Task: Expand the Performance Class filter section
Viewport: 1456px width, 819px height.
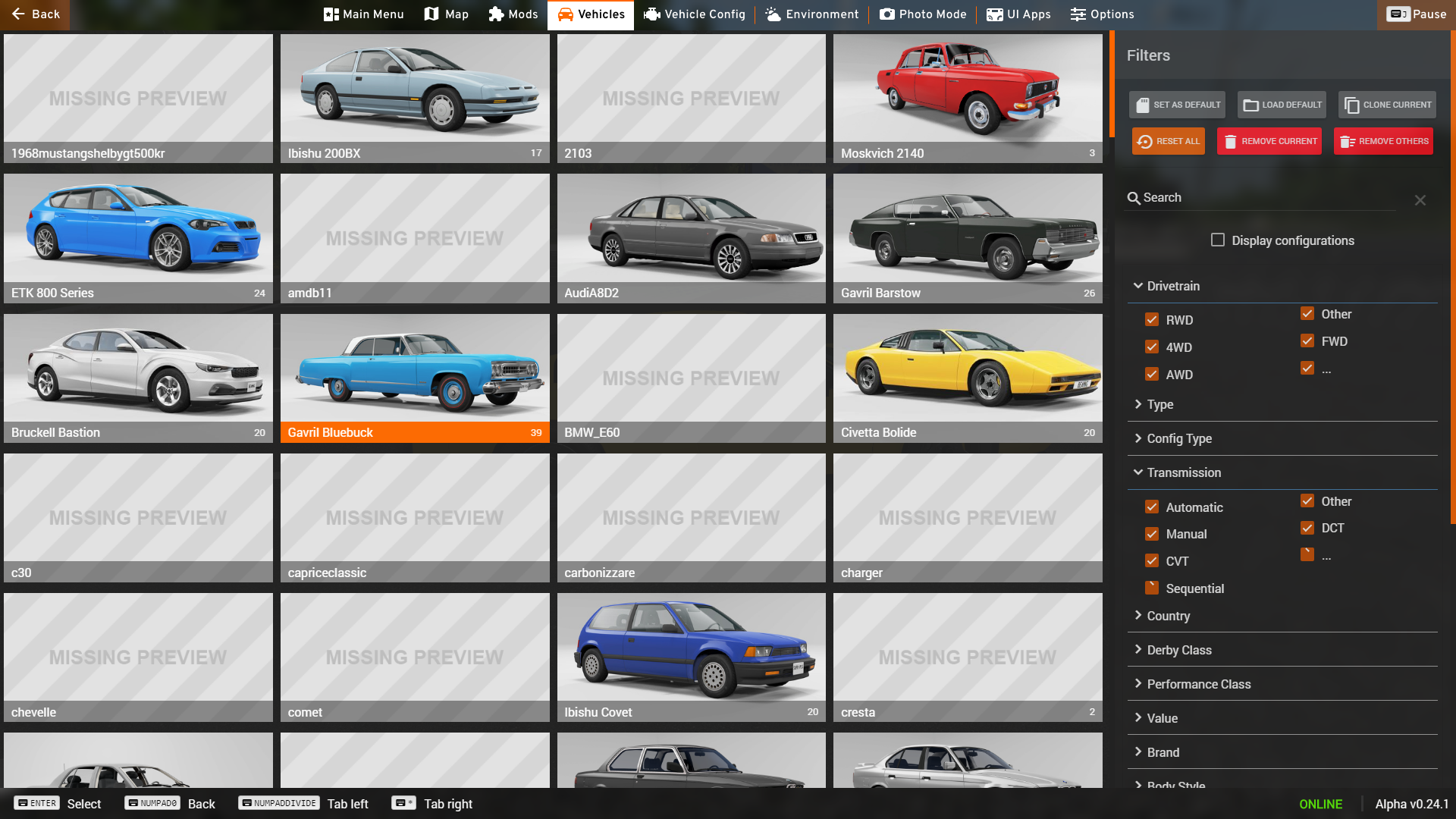Action: (x=1282, y=684)
